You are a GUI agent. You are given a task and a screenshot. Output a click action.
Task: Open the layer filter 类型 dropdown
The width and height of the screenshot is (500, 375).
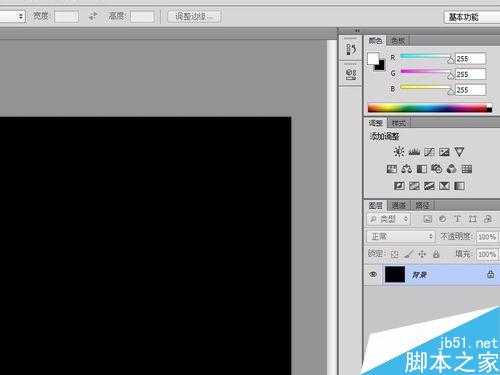(x=389, y=219)
